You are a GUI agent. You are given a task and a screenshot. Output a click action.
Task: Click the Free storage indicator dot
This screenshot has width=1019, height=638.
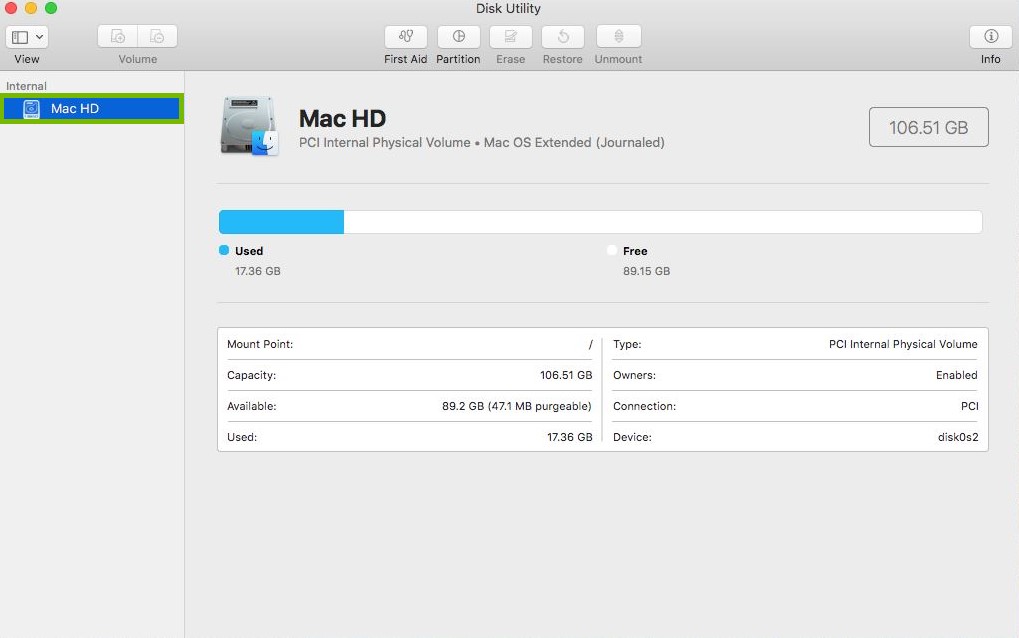coord(612,251)
